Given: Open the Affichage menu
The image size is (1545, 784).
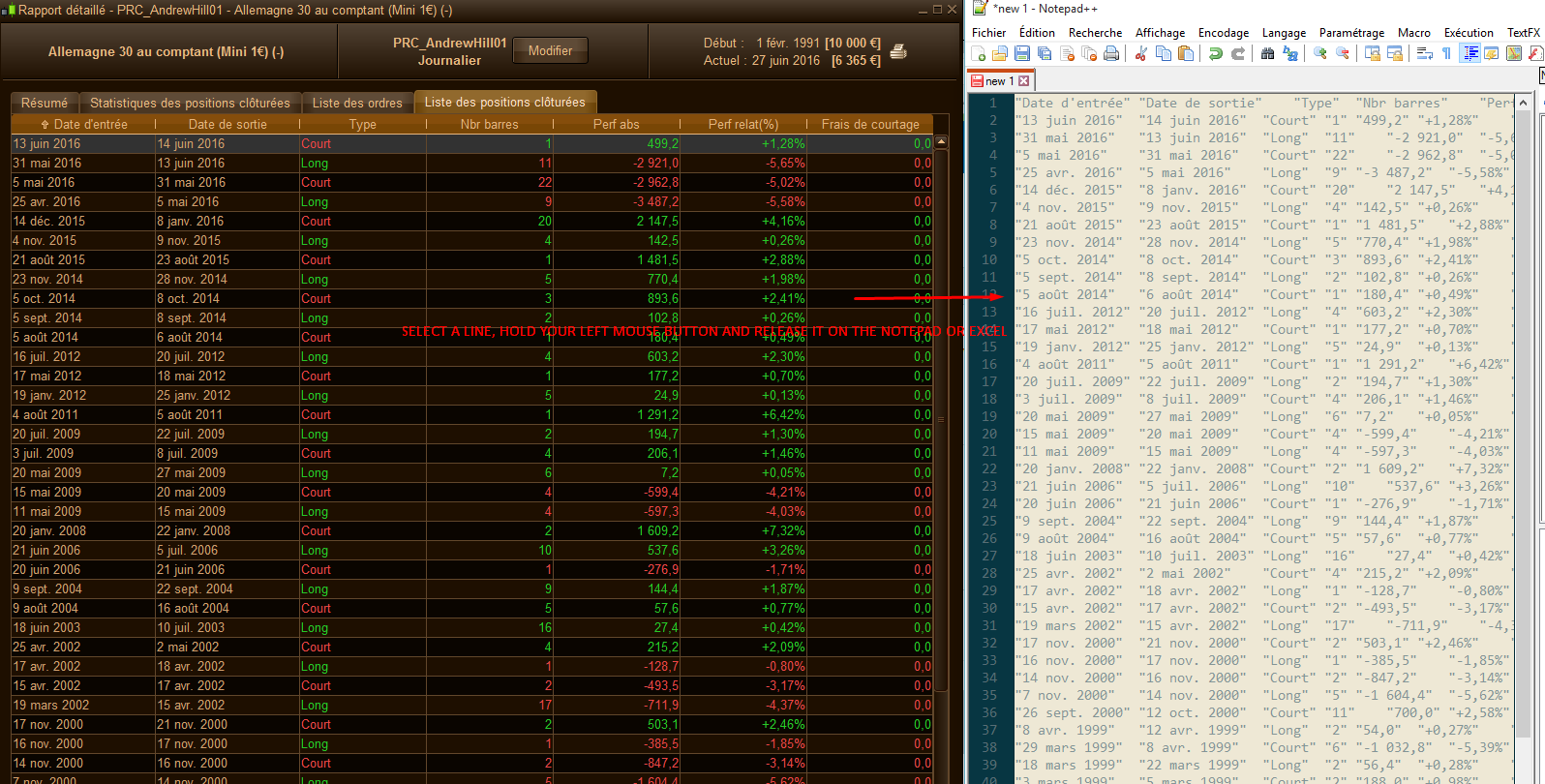Looking at the screenshot, I should [x=1161, y=33].
